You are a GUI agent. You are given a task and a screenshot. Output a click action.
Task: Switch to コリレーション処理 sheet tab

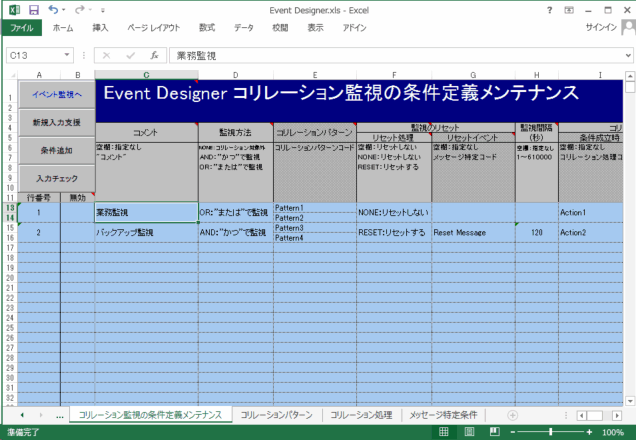pos(361,415)
